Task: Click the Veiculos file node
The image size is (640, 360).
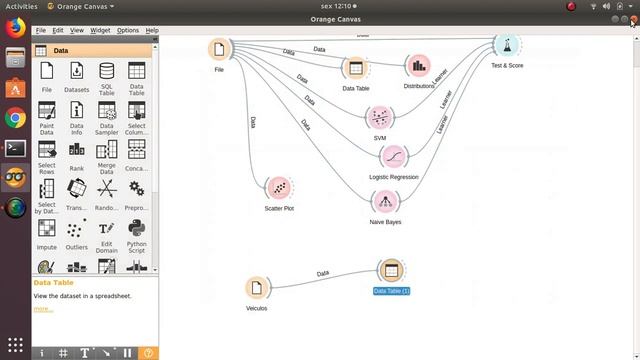Action: (x=256, y=288)
